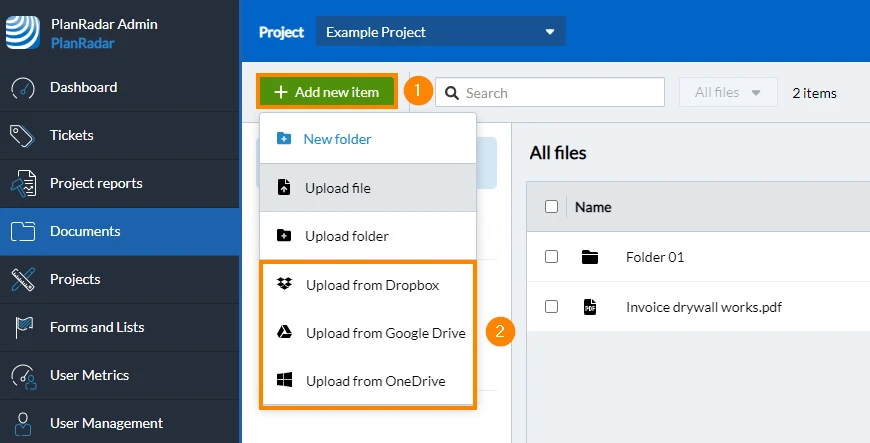This screenshot has width=870, height=443.
Task: Open Invoice drywall works.pdf file name
Action: [x=704, y=307]
